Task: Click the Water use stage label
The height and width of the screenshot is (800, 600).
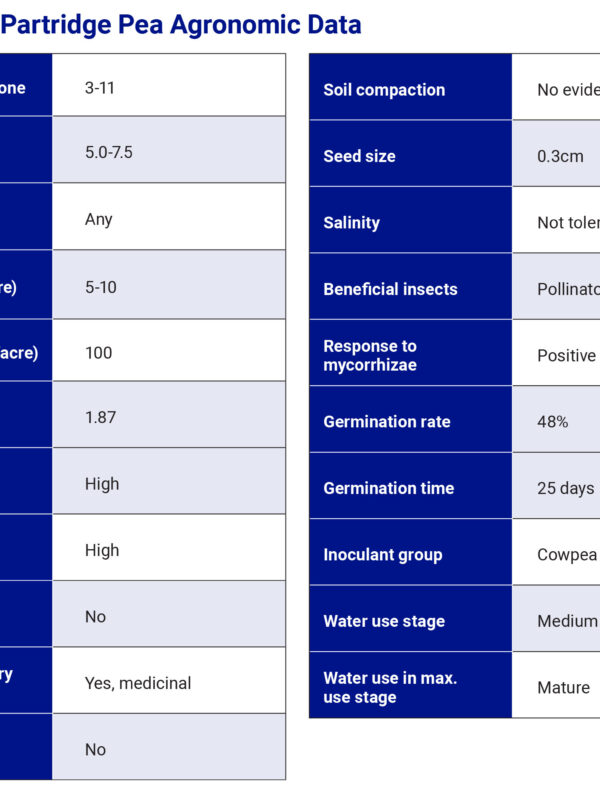Action: point(383,621)
